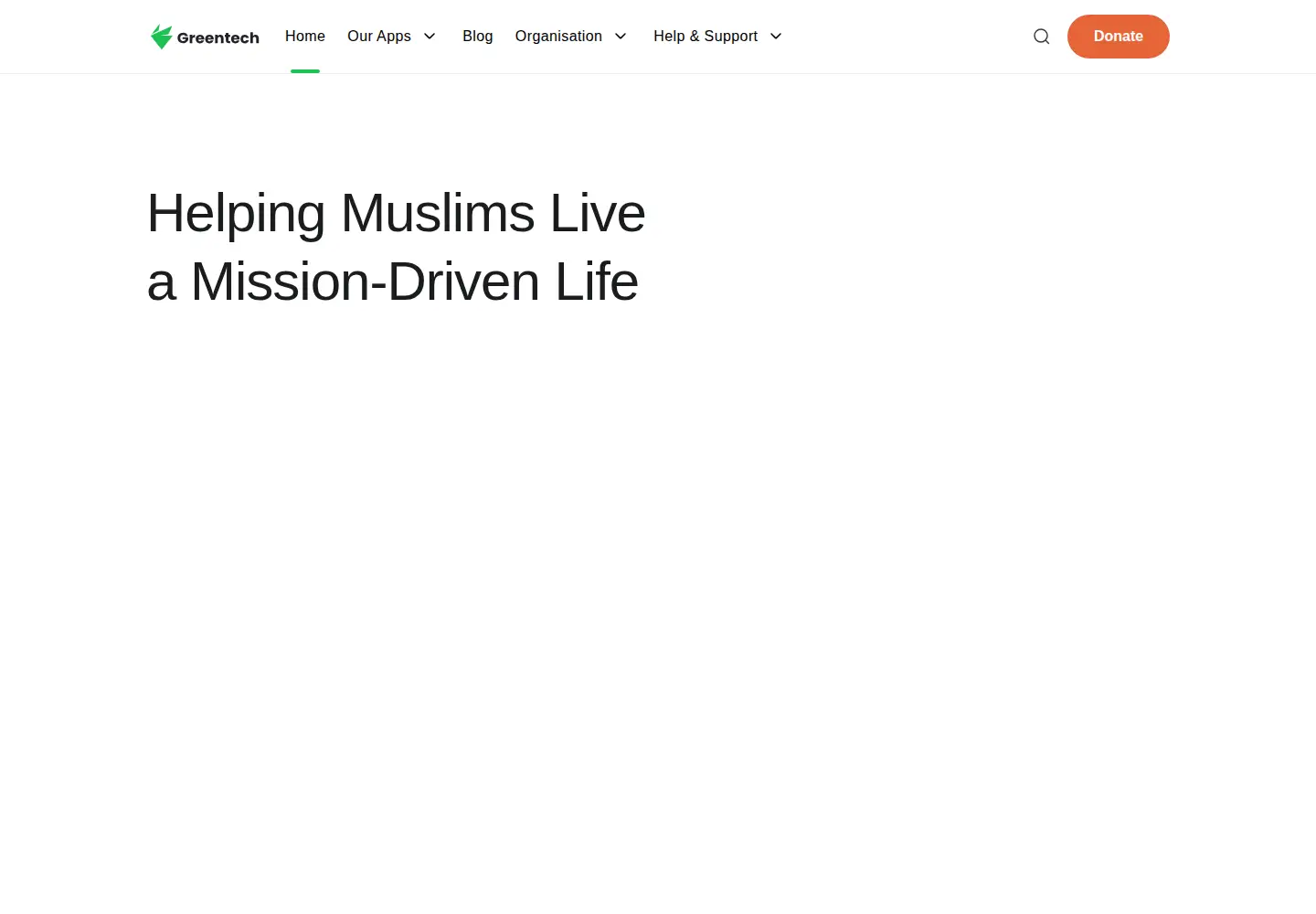Expand the Help & Support dropdown

coord(718,37)
